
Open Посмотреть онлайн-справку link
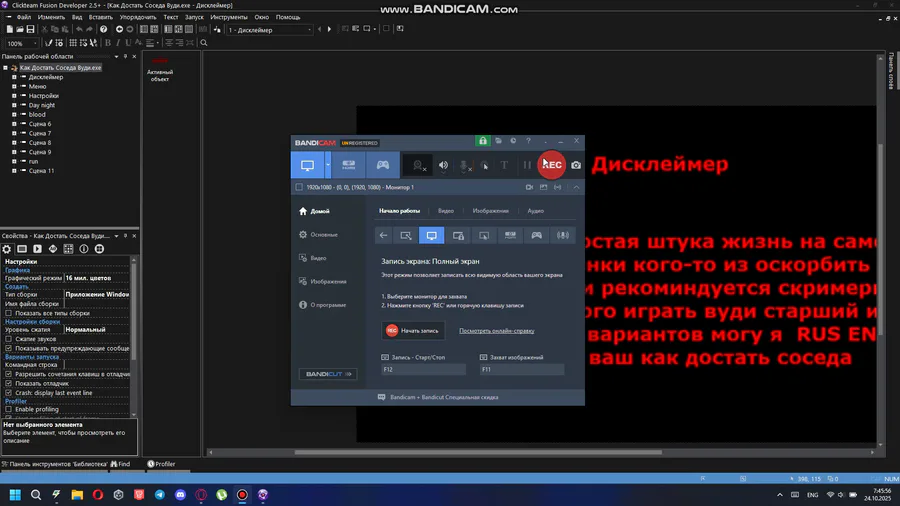(x=496, y=330)
